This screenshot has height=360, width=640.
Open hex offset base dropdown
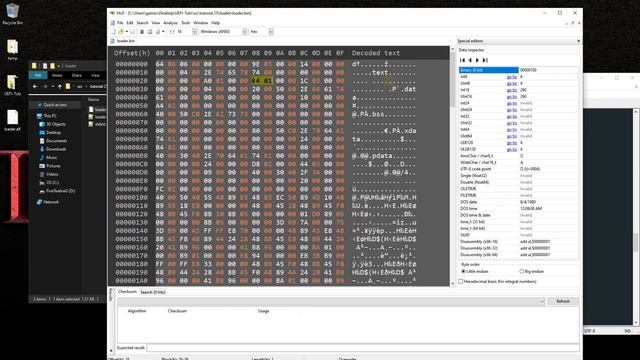tap(271, 31)
